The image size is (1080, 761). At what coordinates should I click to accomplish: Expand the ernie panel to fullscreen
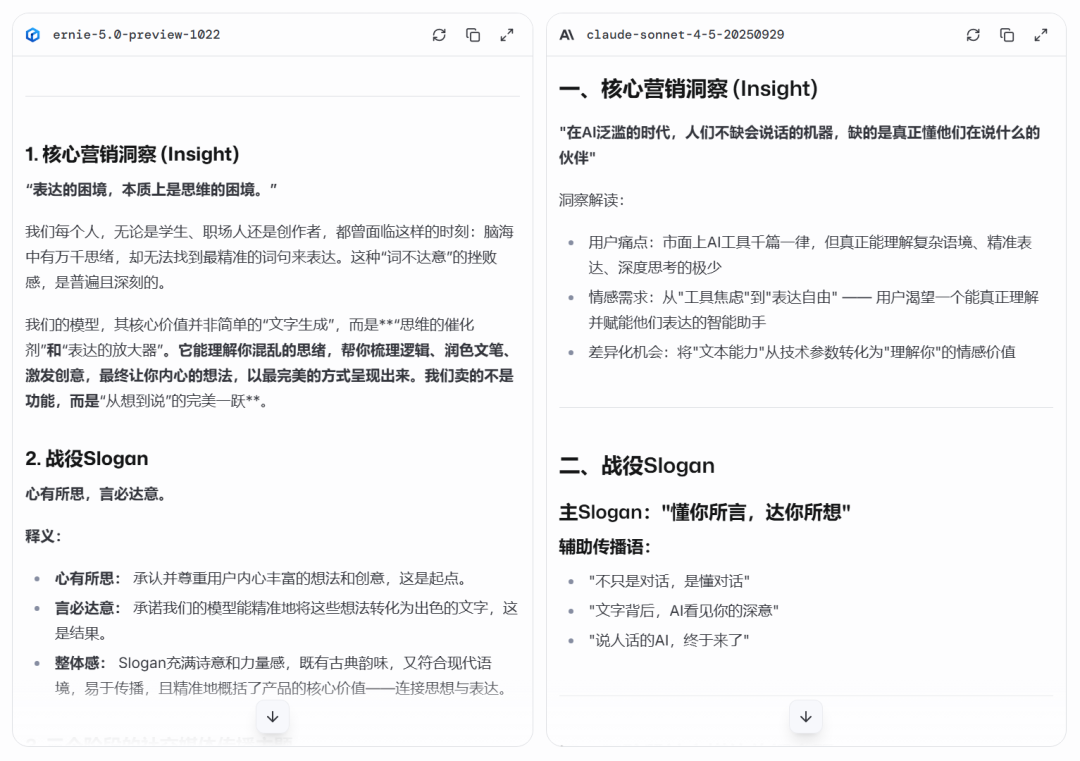[507, 35]
